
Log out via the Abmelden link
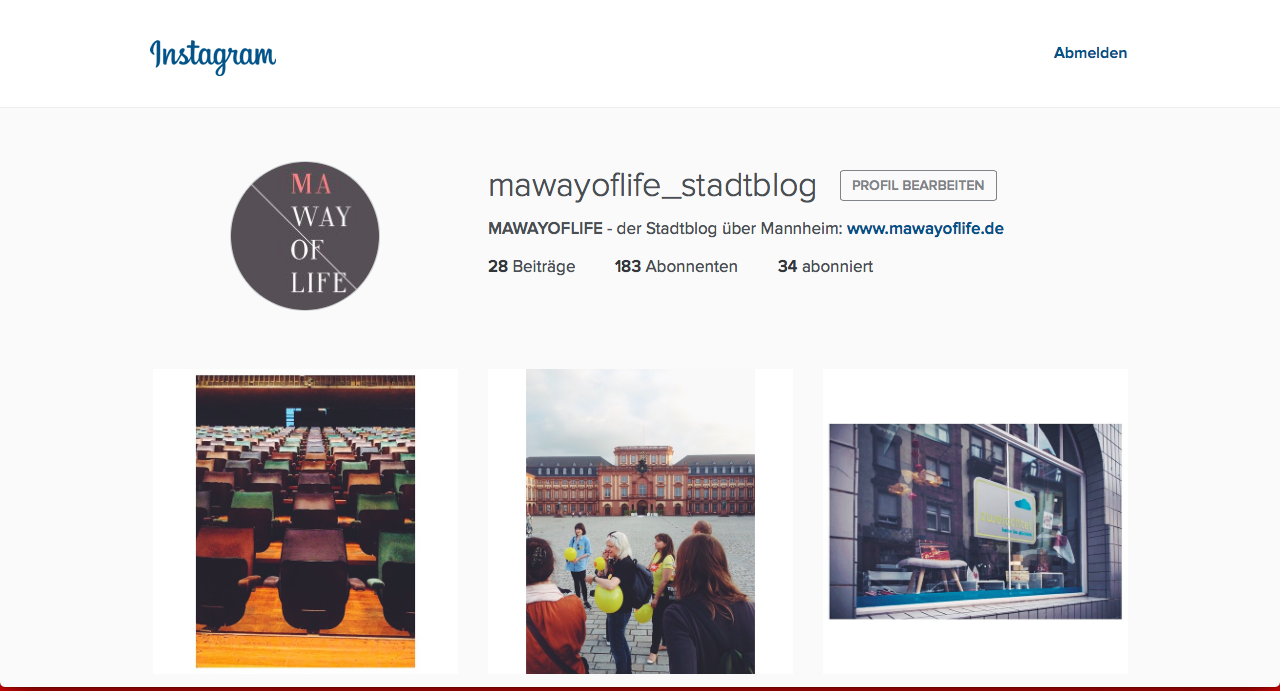point(1090,53)
